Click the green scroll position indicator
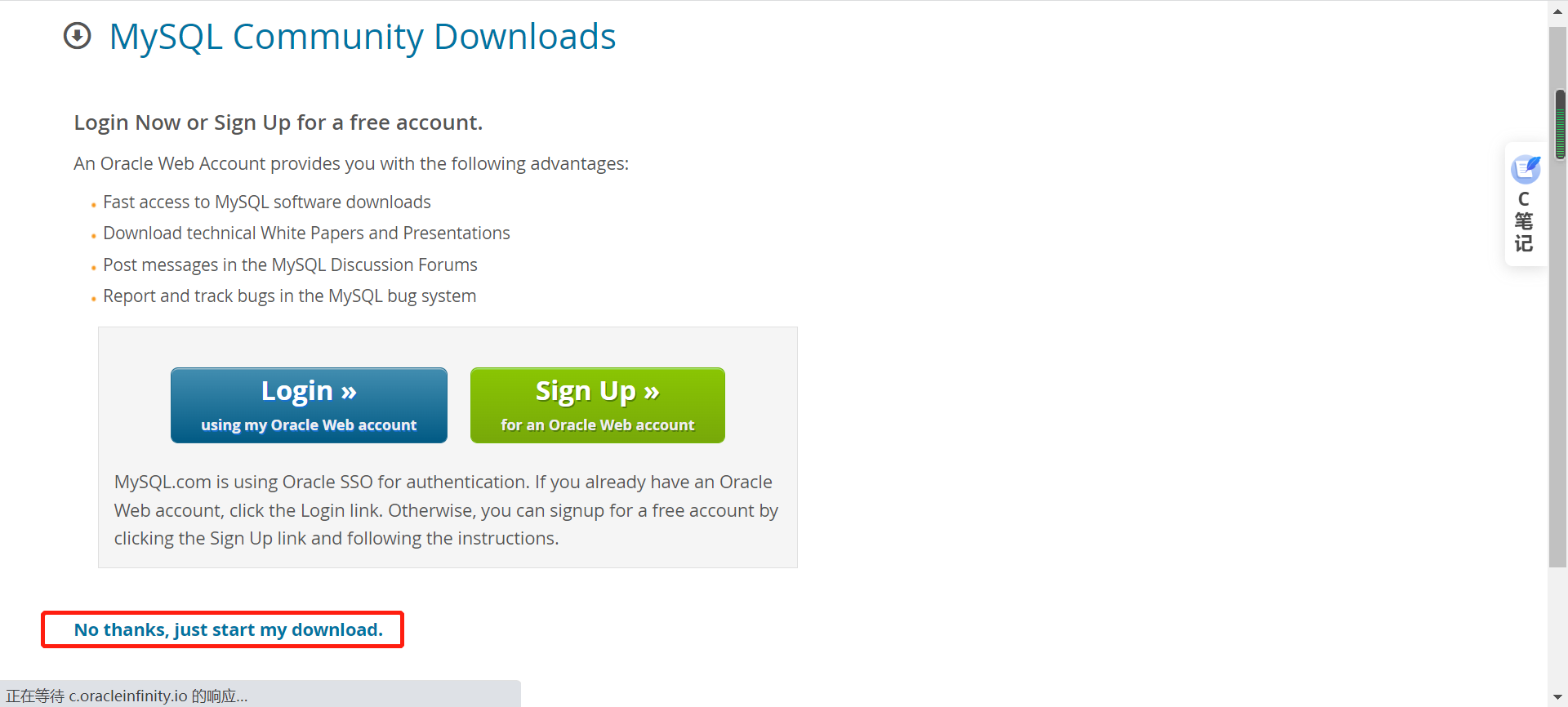The image size is (1568, 707). click(x=1561, y=124)
